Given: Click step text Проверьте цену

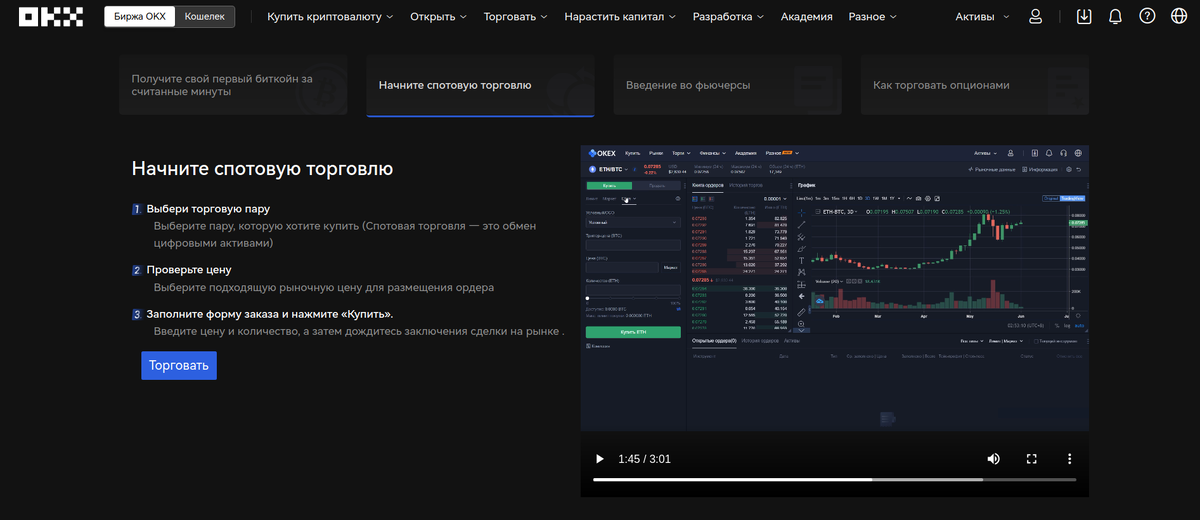Looking at the screenshot, I should (189, 270).
